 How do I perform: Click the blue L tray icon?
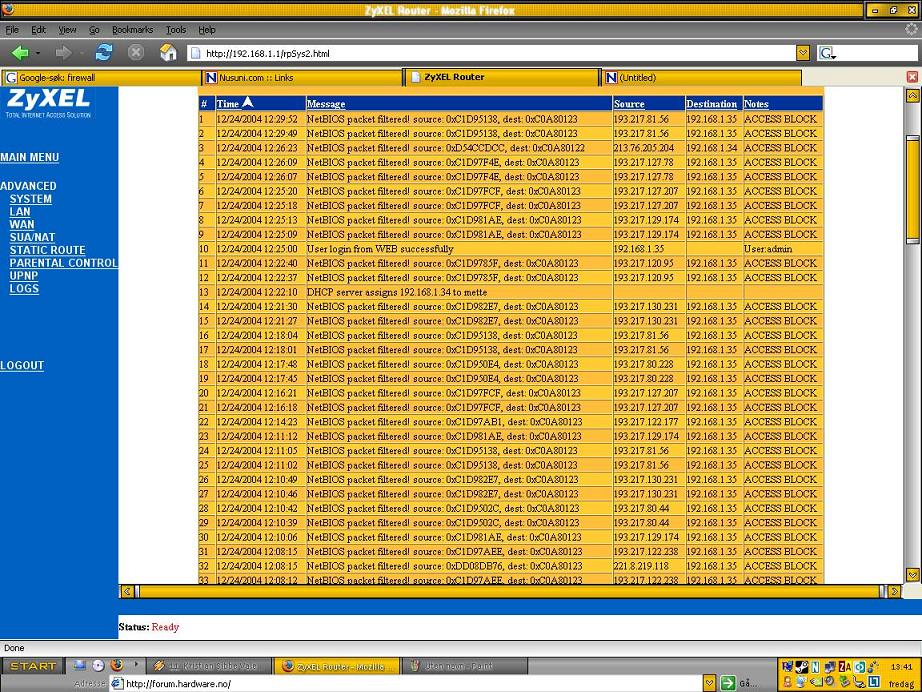[x=874, y=681]
